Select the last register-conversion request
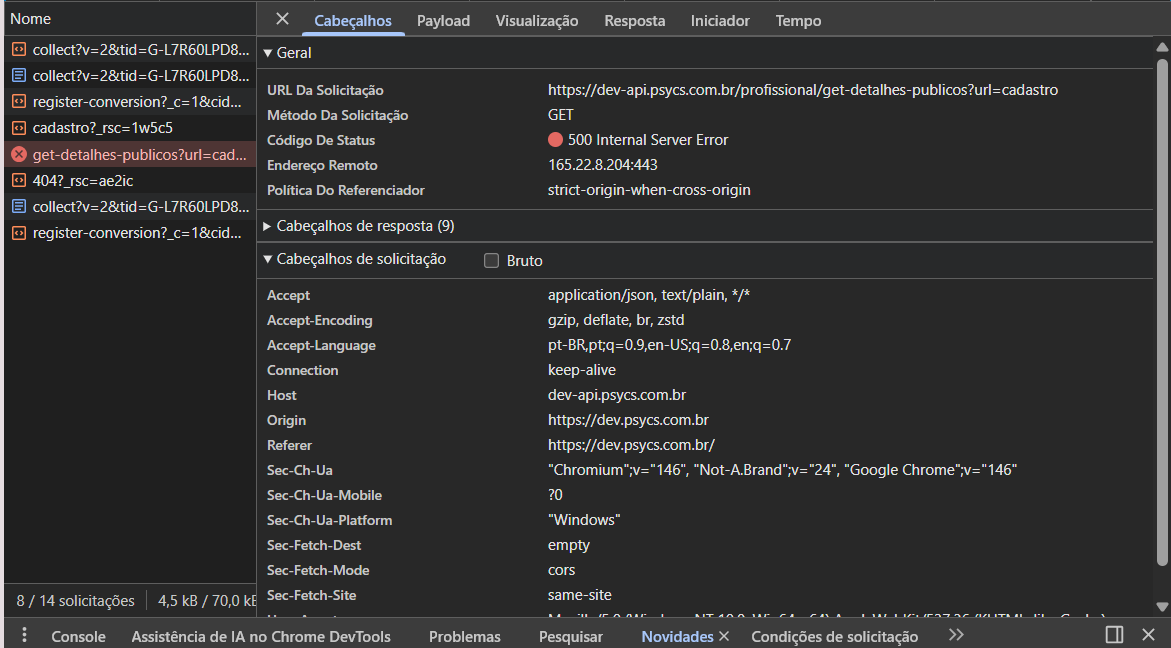 137,233
